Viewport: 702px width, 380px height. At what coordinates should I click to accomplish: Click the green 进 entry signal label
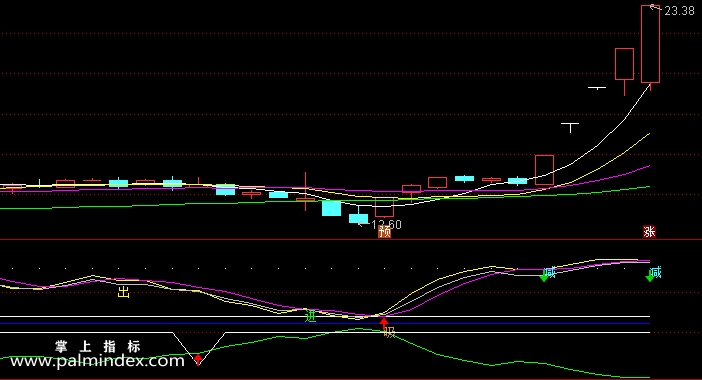point(310,316)
